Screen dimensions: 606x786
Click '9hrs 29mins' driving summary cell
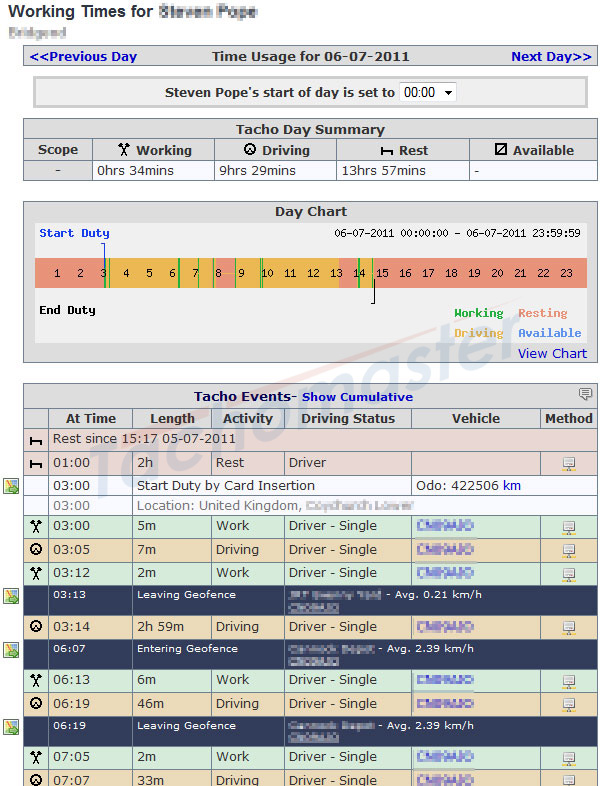coord(275,170)
